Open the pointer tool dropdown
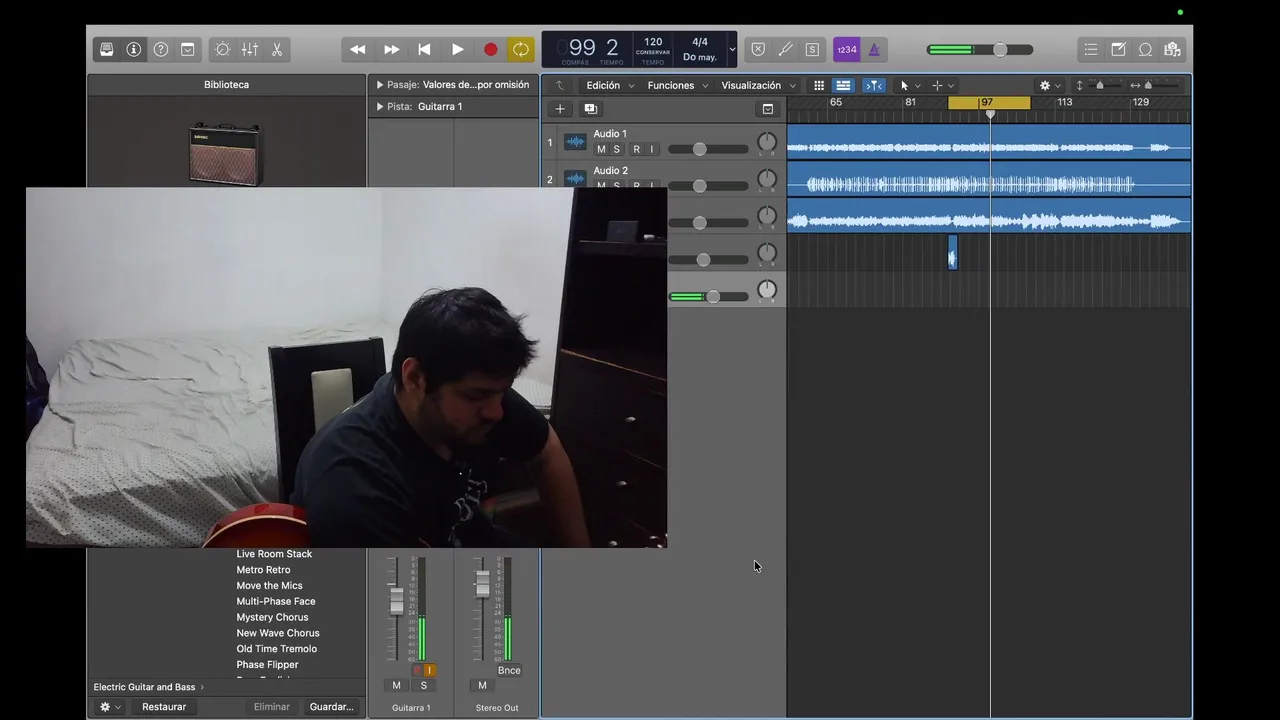The image size is (1280, 720). tap(910, 85)
